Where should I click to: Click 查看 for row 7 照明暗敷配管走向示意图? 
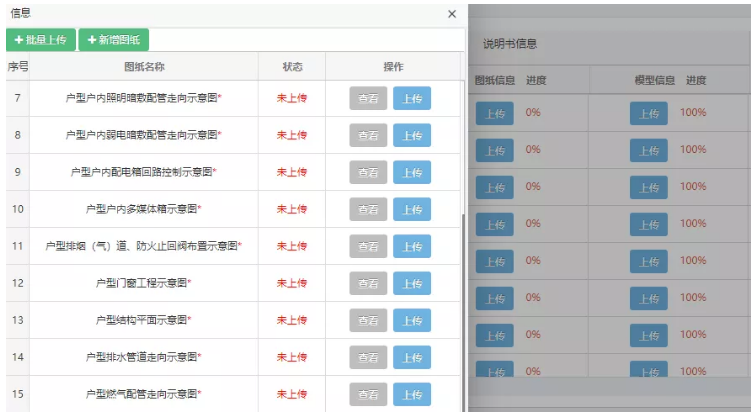coord(368,98)
